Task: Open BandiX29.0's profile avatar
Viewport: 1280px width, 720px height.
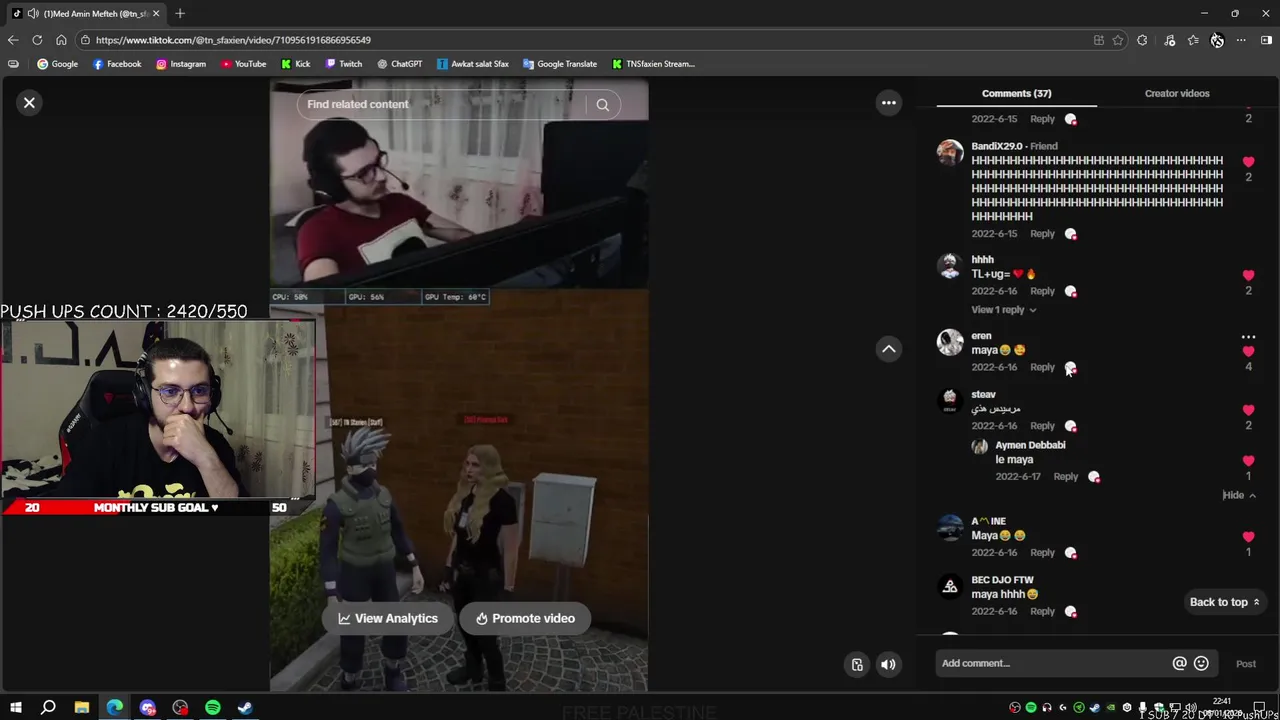Action: coord(949,152)
